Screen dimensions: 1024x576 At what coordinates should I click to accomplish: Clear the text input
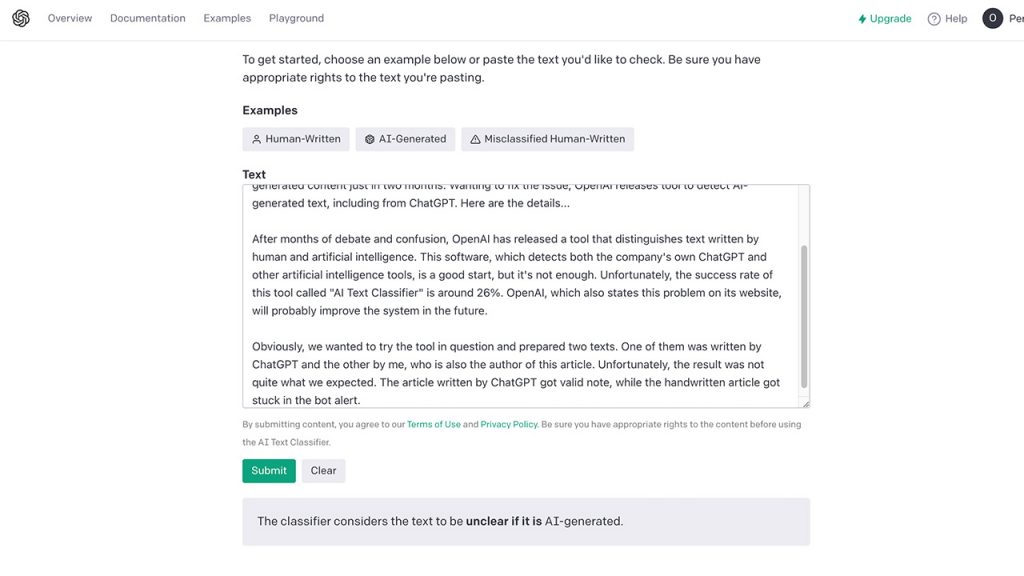pyautogui.click(x=323, y=470)
